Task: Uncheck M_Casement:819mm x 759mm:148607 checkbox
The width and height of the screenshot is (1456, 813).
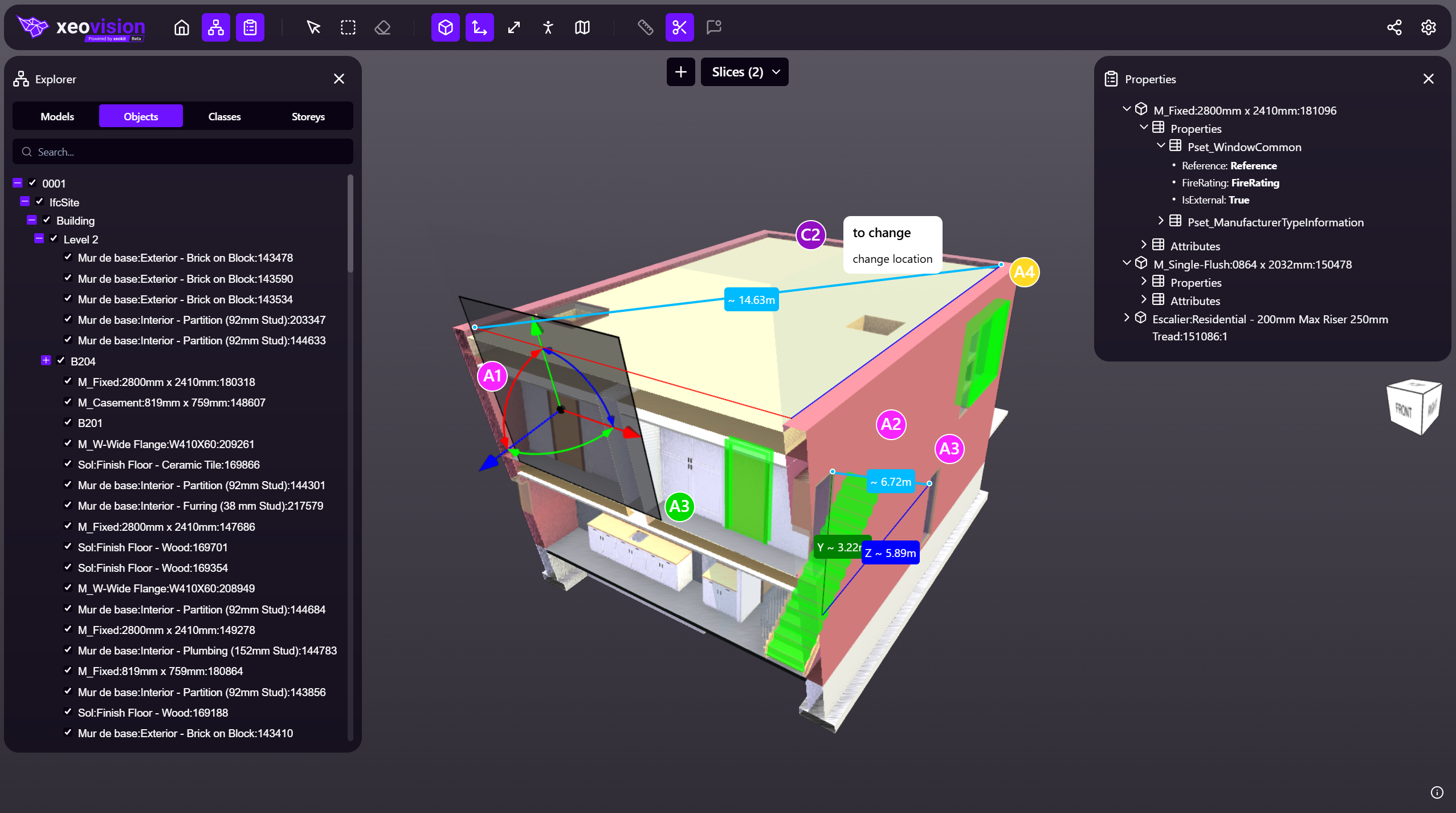Action: [x=68, y=402]
